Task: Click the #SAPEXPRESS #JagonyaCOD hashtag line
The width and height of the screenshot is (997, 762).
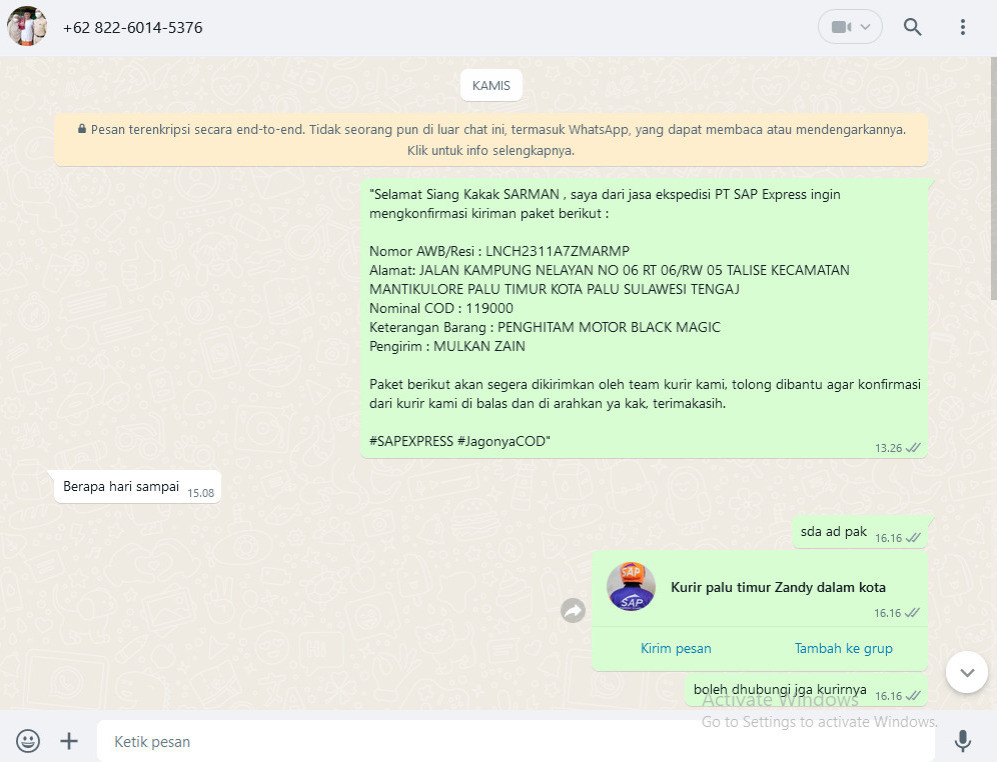Action: coord(460,441)
